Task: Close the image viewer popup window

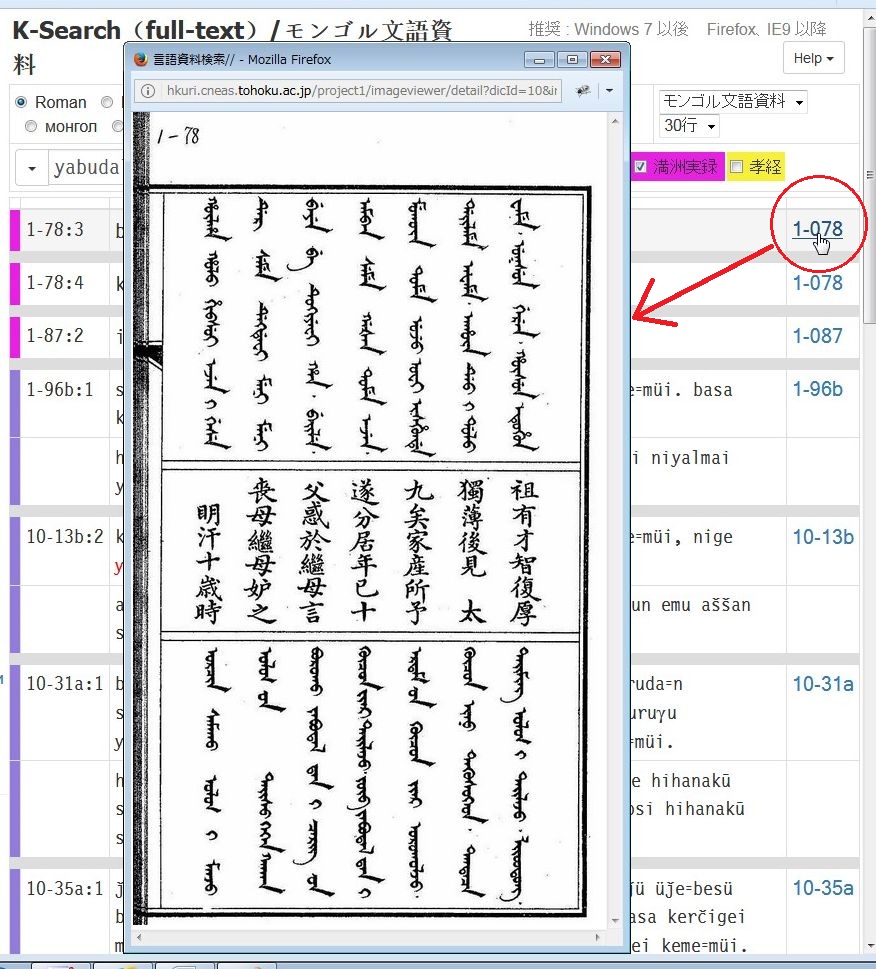Action: [603, 59]
